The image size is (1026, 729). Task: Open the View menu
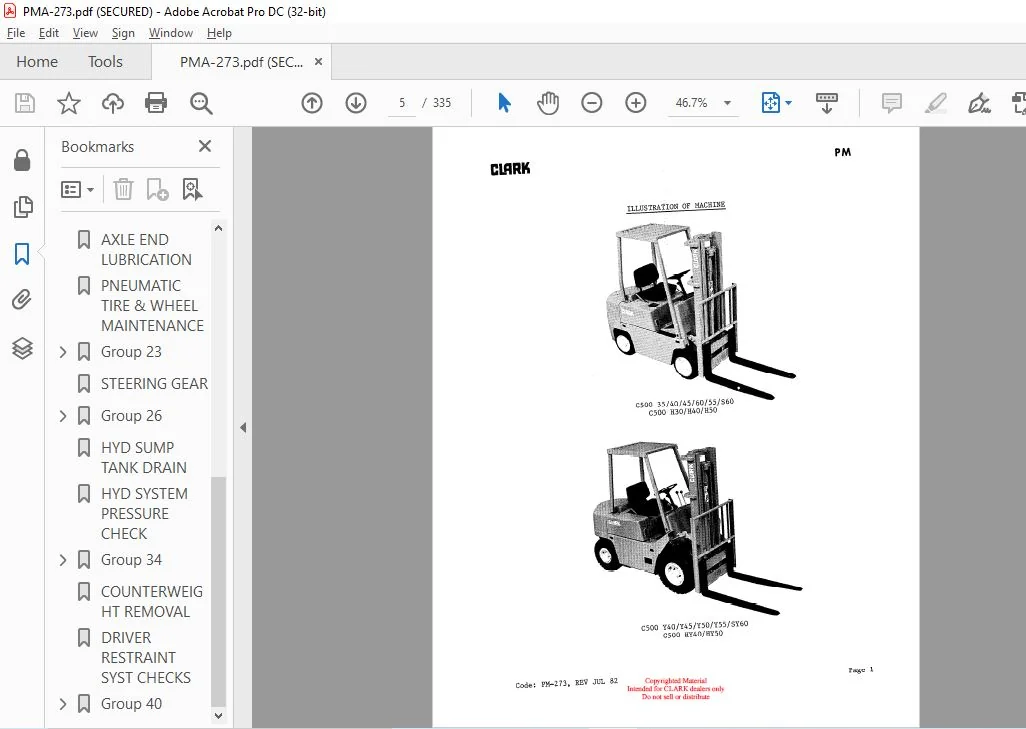pyautogui.click(x=85, y=33)
